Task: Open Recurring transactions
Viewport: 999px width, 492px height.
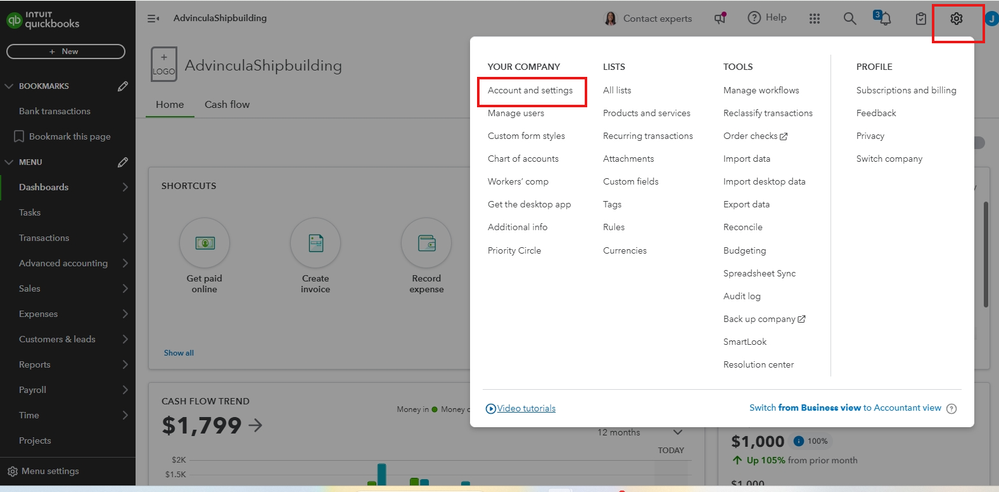Action: 648,136
